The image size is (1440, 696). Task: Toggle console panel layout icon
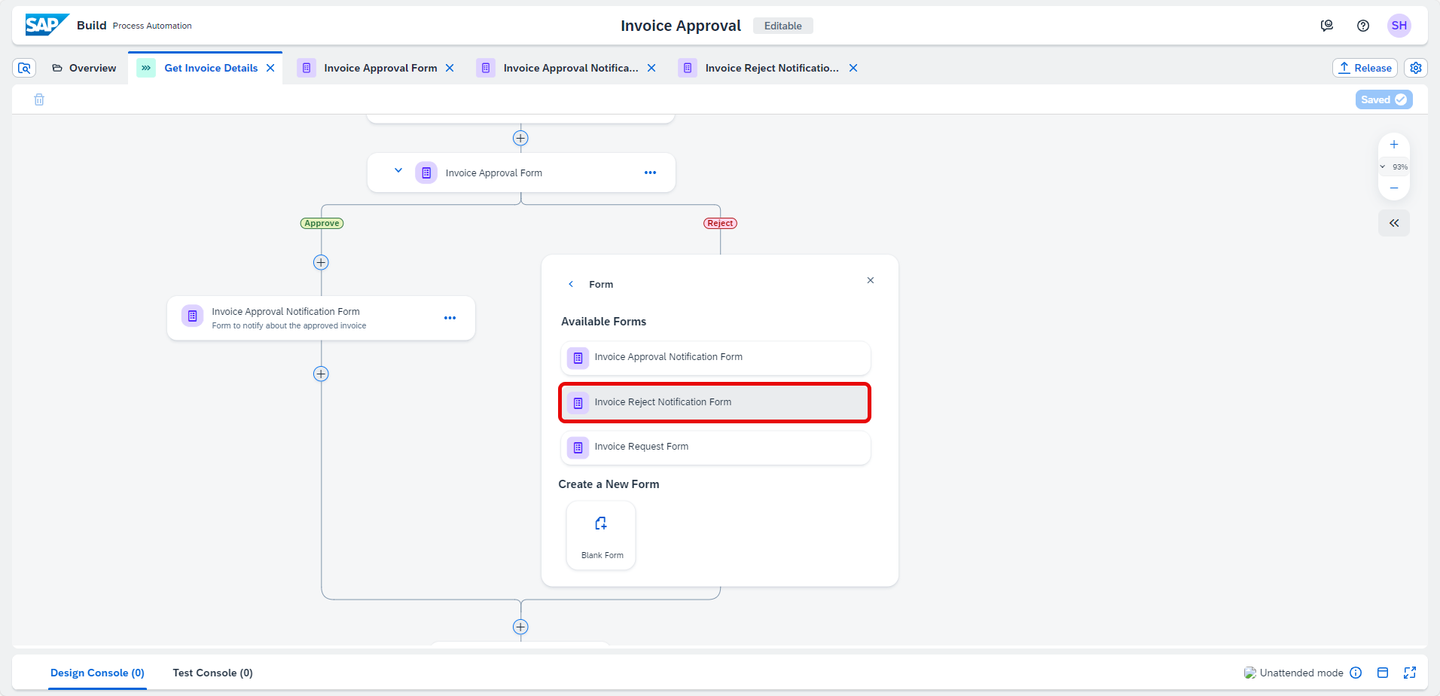pos(1383,673)
